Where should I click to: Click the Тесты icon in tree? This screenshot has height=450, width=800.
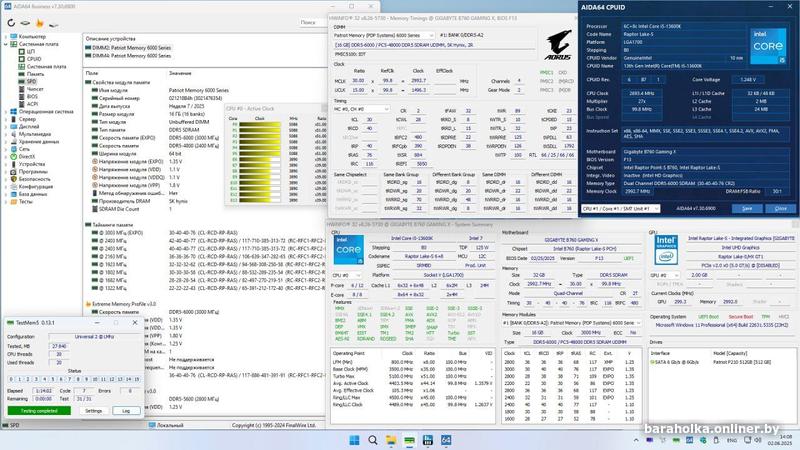coord(14,202)
